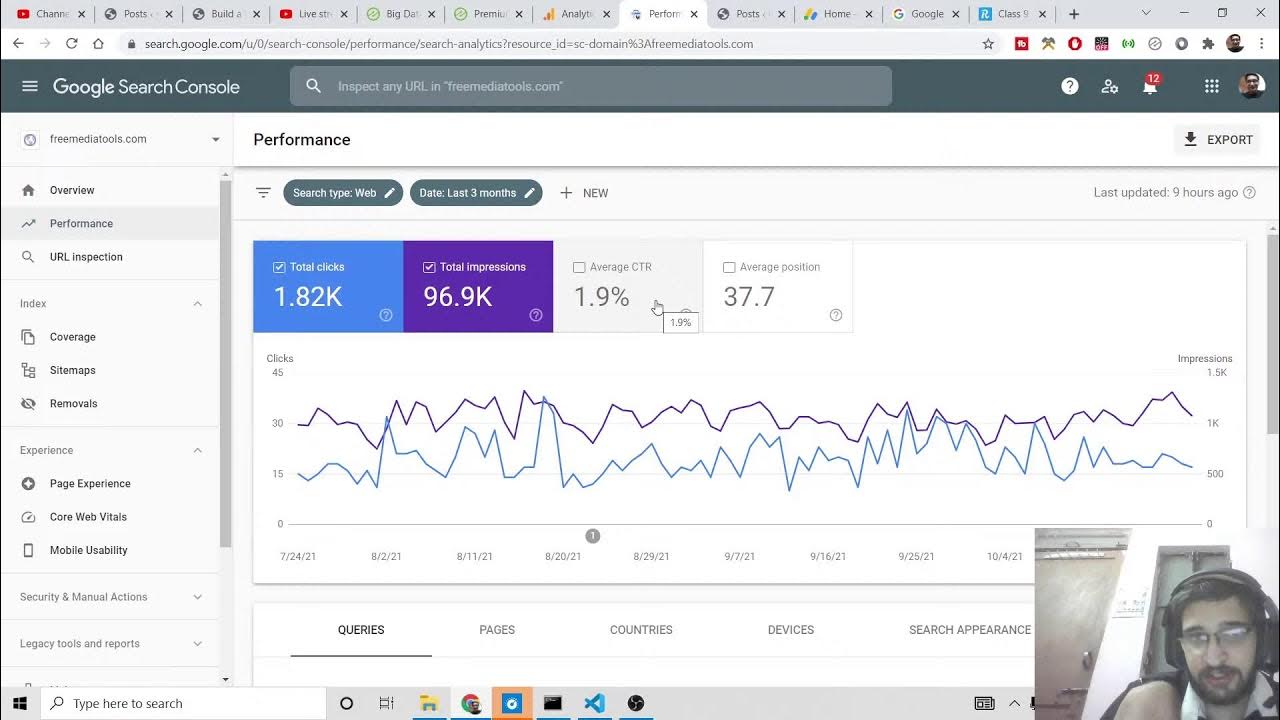This screenshot has height=720, width=1280.
Task: Open the freemediatools.com property dropdown
Action: pyautogui.click(x=215, y=139)
